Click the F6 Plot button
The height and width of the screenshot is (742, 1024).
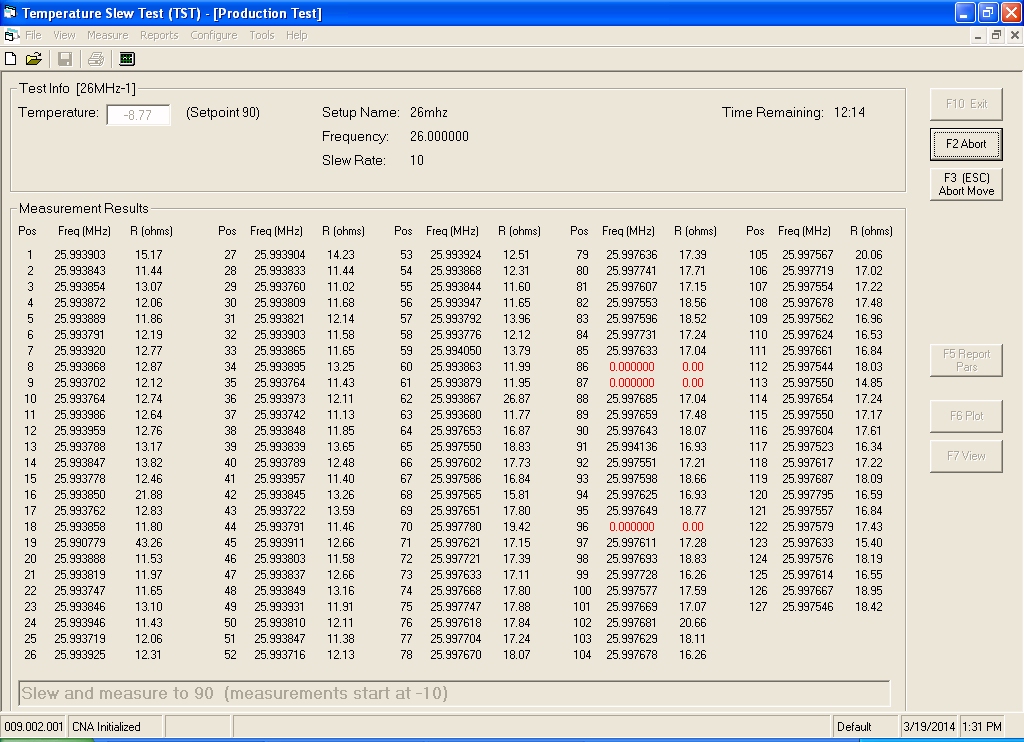(965, 415)
